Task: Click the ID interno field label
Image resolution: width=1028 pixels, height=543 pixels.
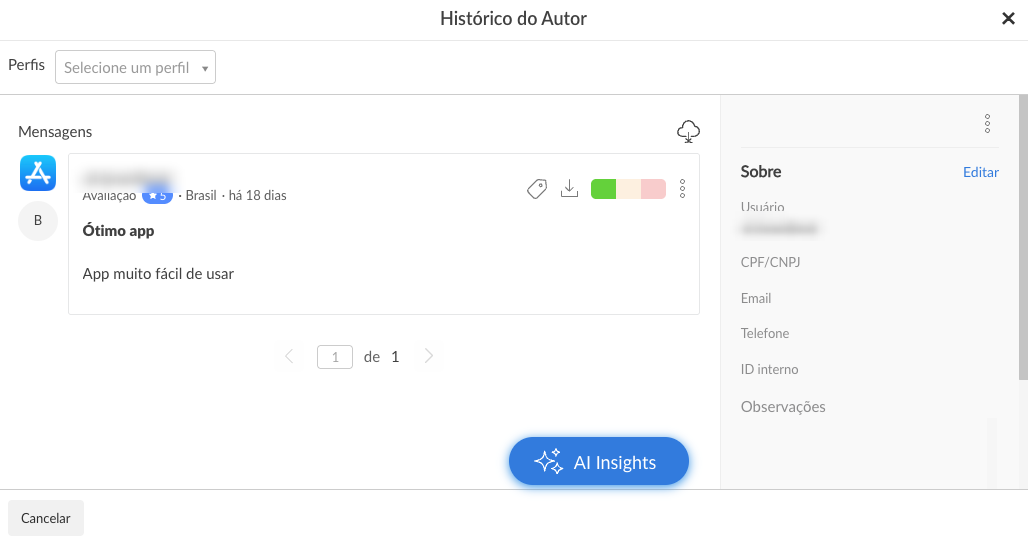Action: (x=770, y=369)
